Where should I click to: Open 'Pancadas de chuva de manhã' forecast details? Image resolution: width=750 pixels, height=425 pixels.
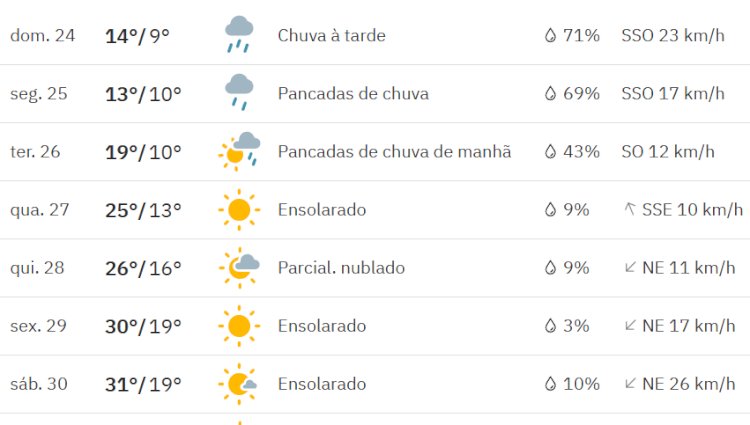pos(394,152)
